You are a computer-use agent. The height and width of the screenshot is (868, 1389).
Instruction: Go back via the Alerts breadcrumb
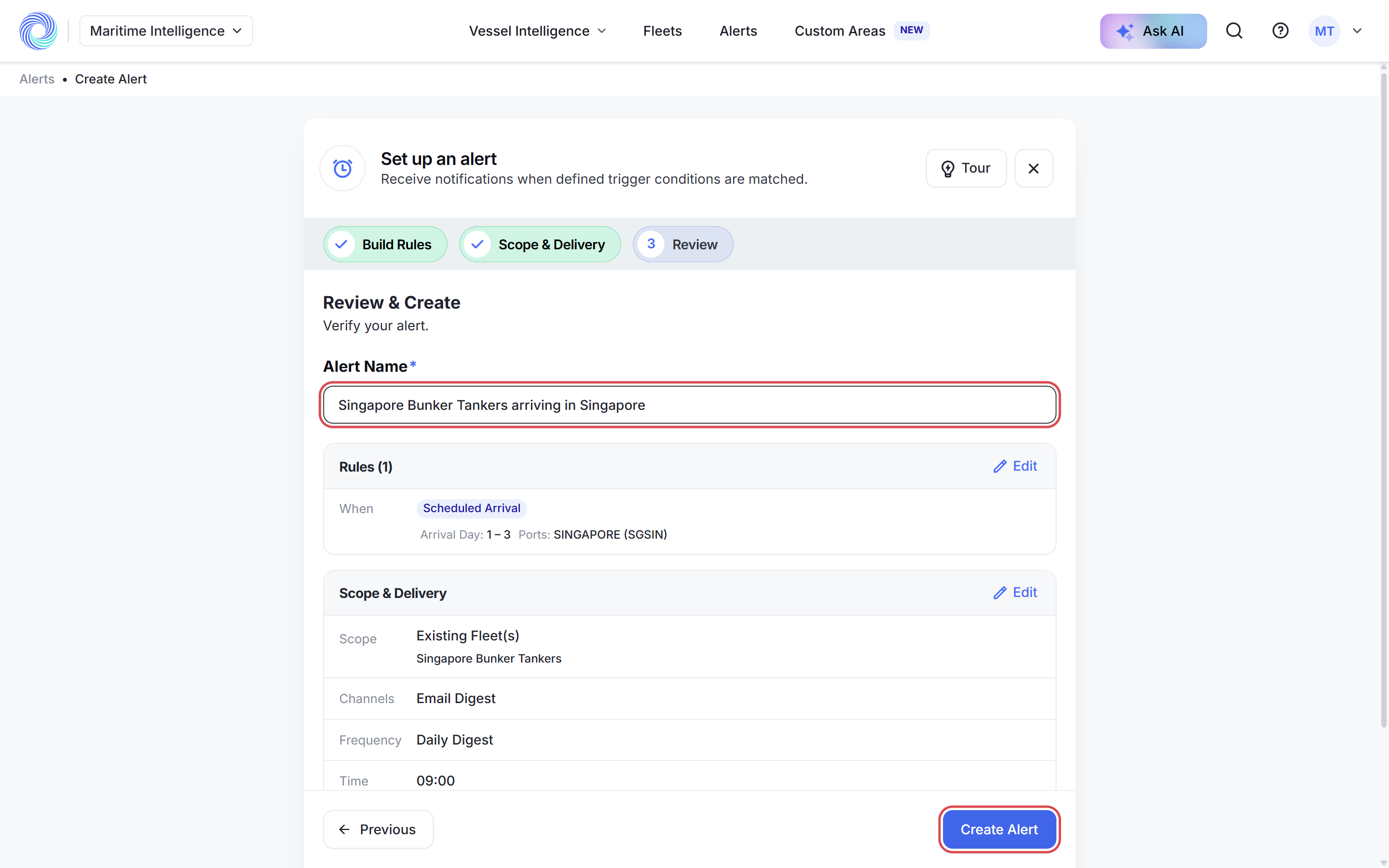point(37,79)
